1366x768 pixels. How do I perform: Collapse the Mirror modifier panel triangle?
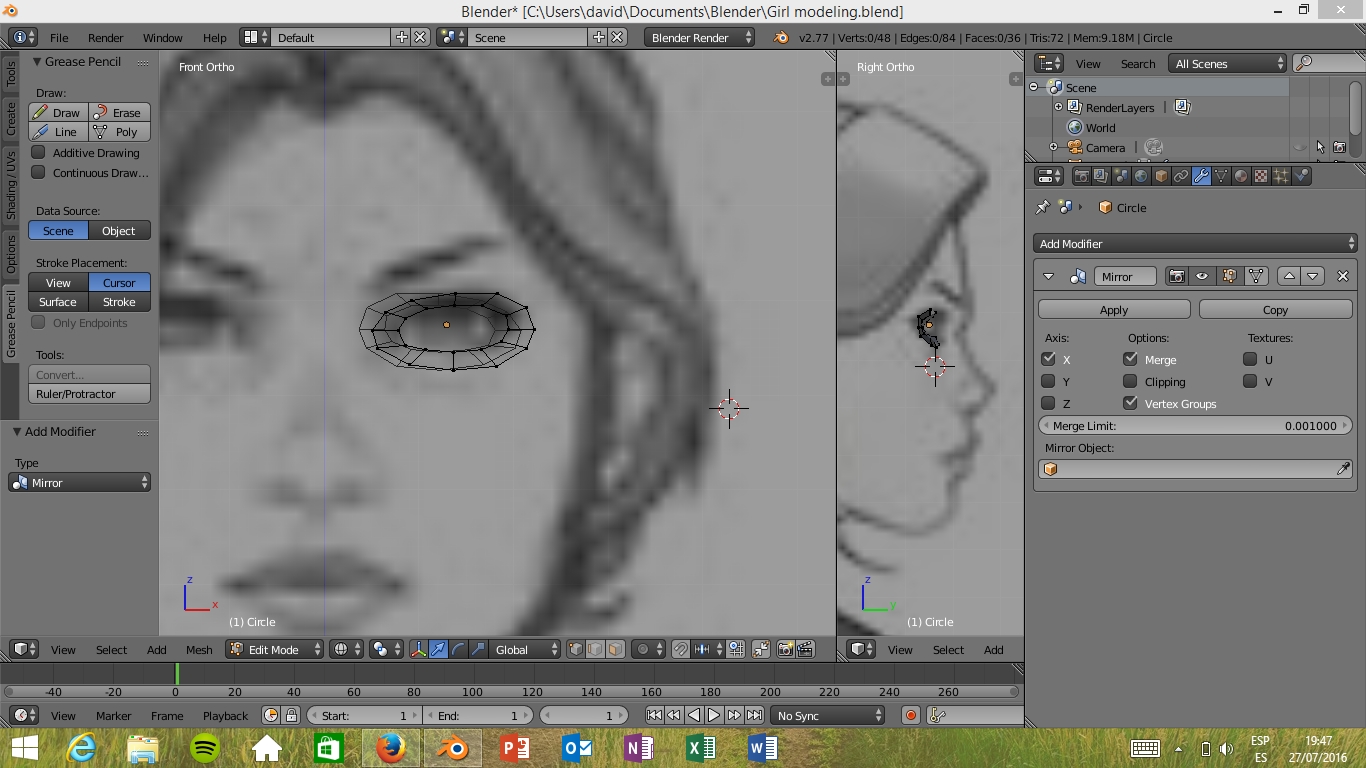pos(1048,277)
